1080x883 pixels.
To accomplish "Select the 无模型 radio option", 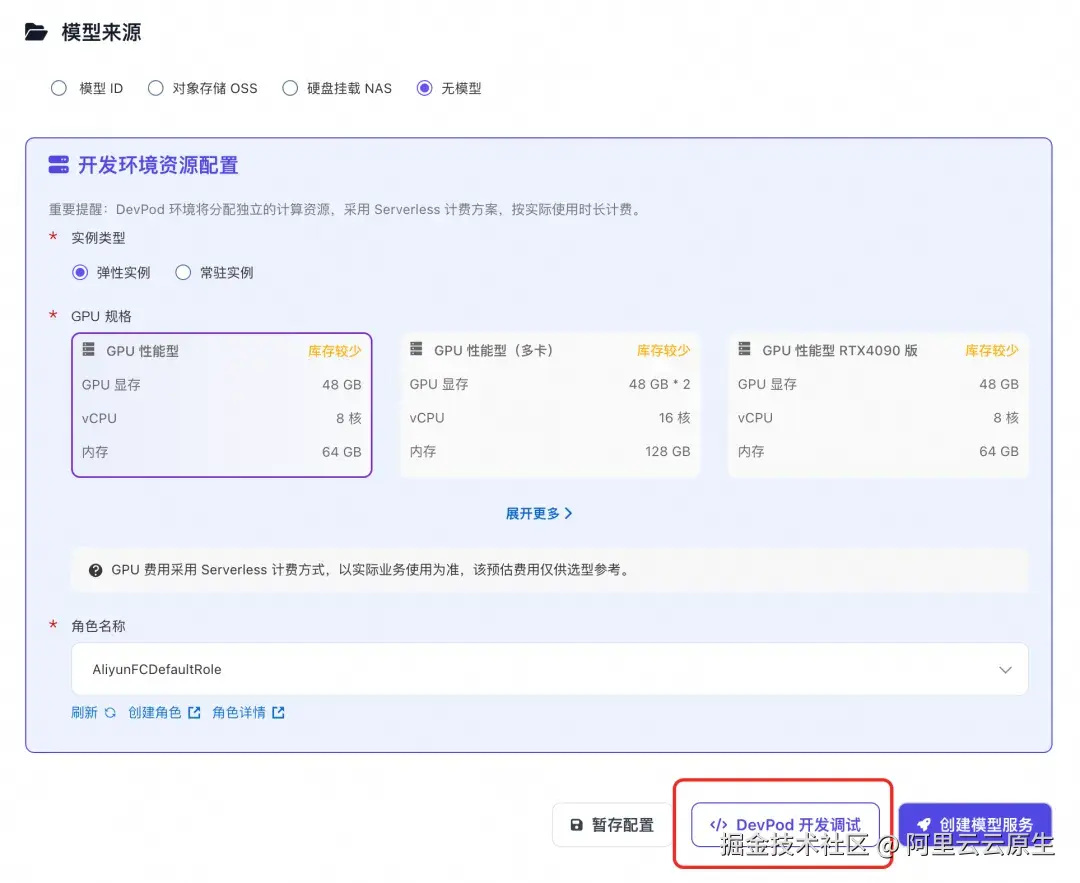I will tap(425, 88).
